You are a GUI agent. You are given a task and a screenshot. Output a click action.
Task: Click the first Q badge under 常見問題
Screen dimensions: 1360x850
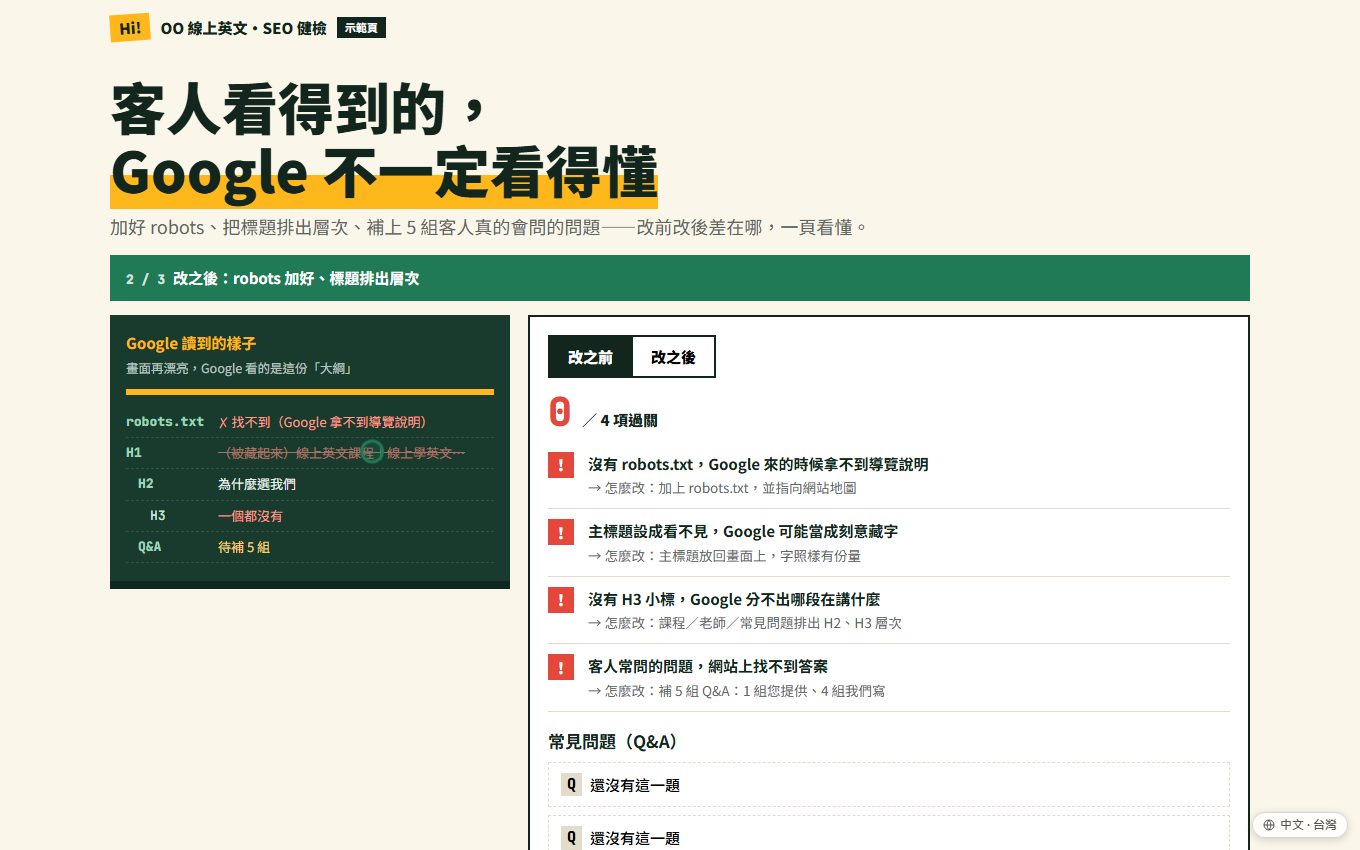[x=571, y=785]
